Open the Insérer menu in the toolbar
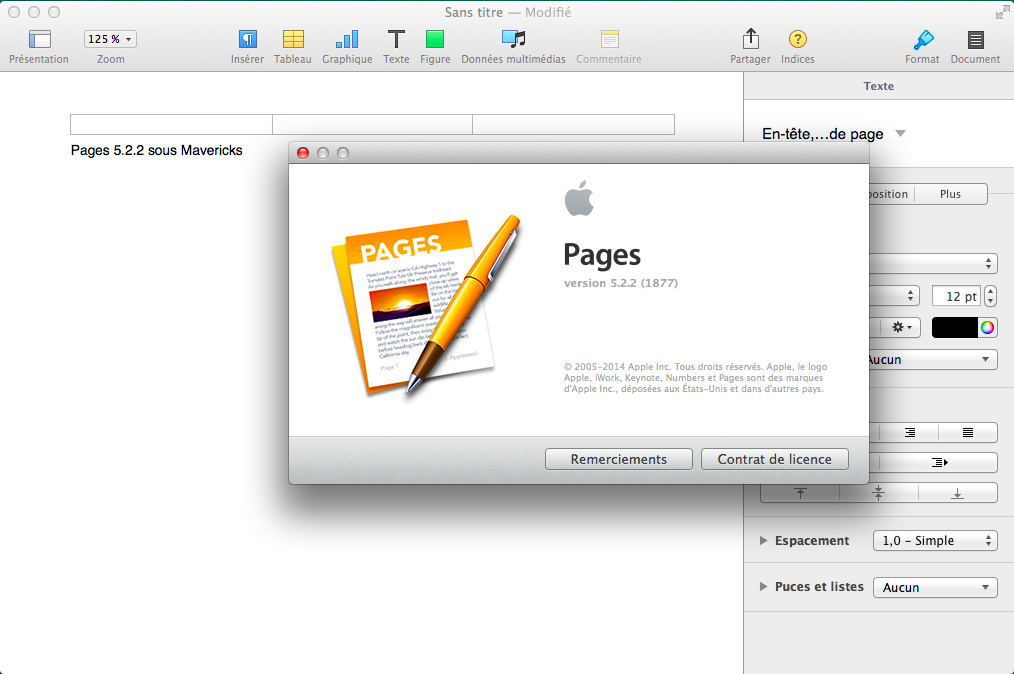 (x=247, y=39)
